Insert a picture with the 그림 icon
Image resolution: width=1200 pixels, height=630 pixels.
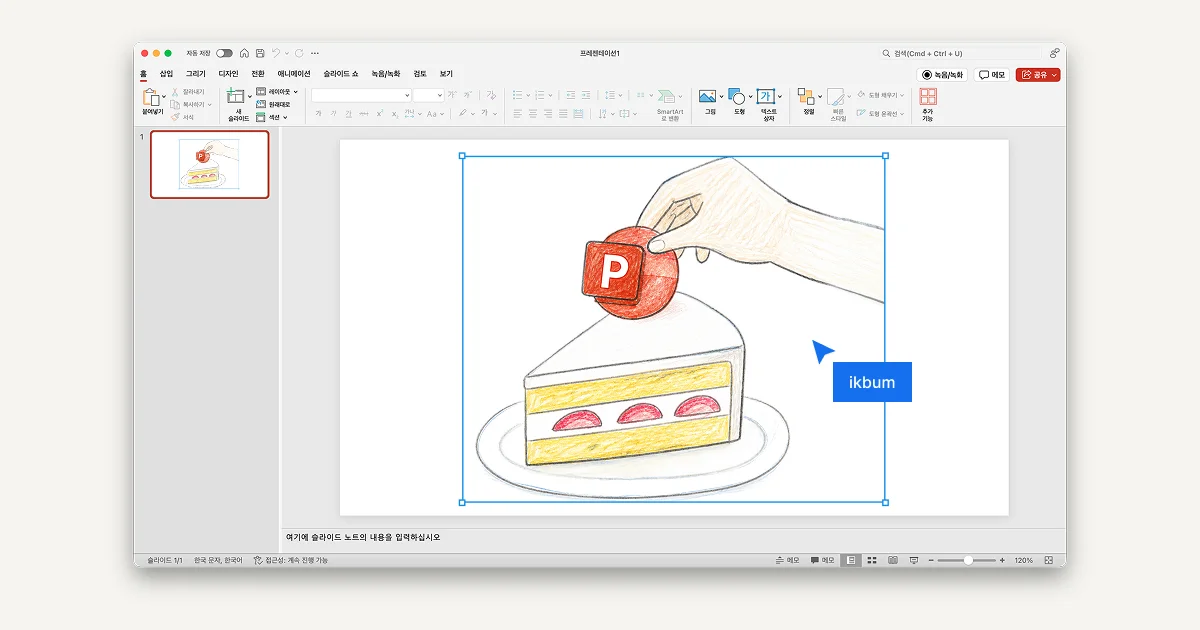(708, 97)
